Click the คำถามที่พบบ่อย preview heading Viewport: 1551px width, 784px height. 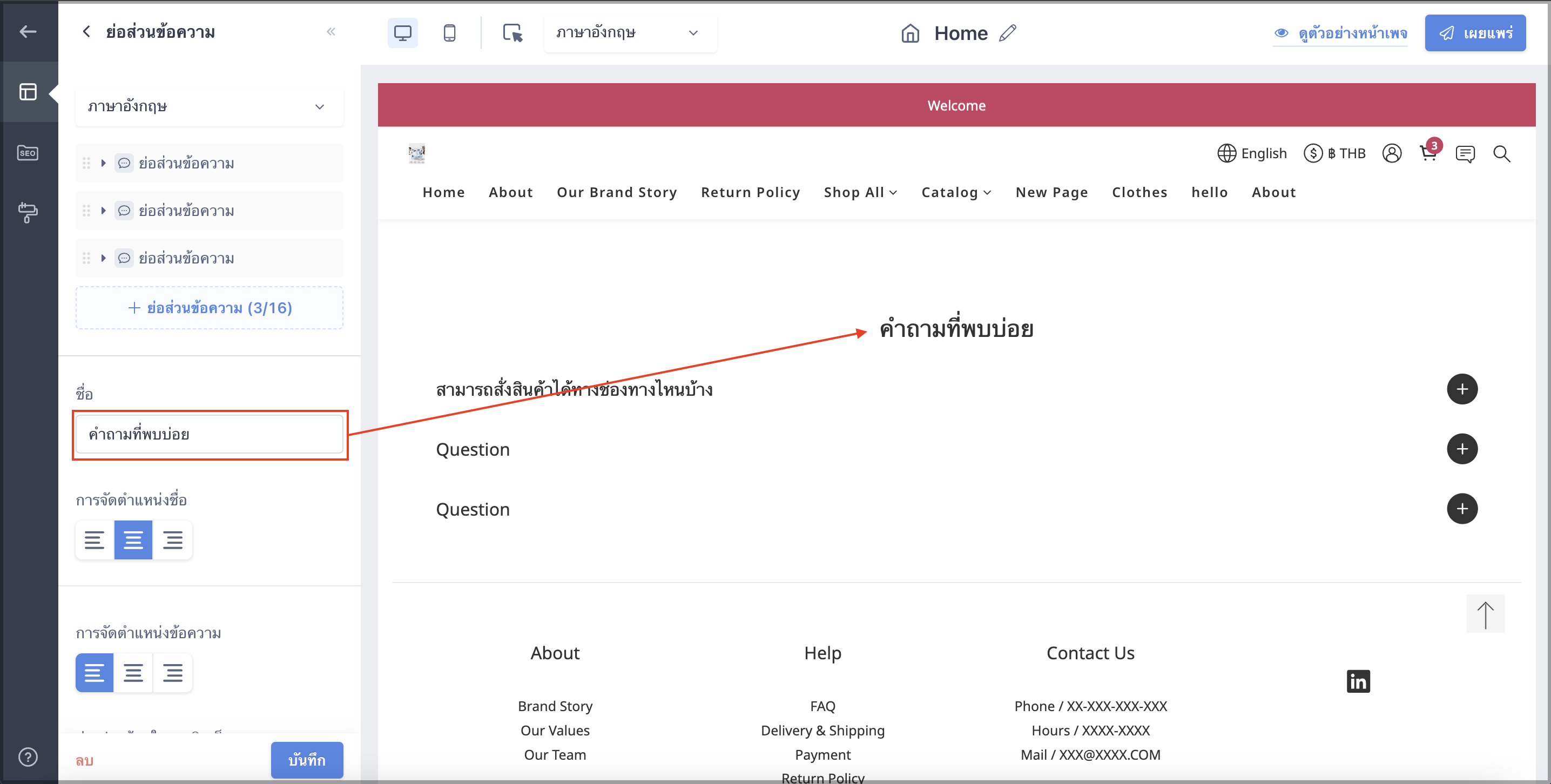click(956, 329)
